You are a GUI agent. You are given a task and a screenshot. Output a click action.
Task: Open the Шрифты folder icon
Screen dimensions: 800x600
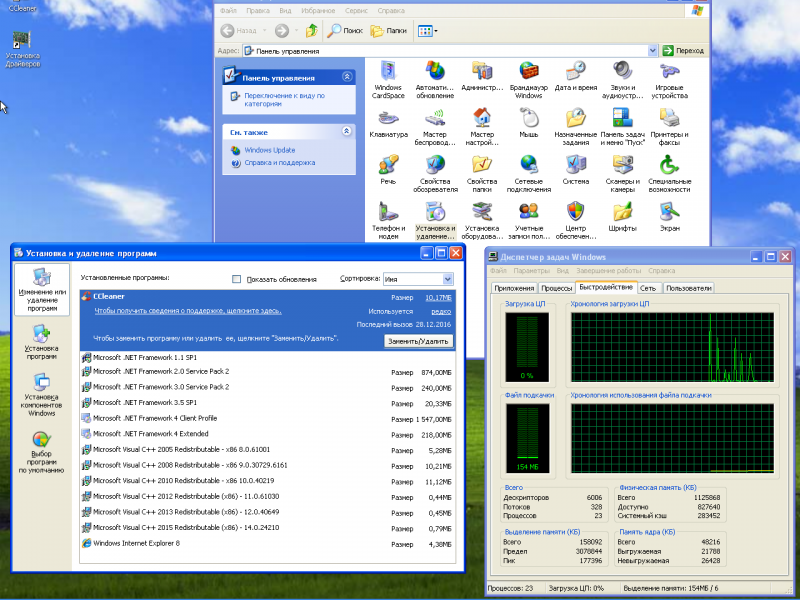[622, 217]
